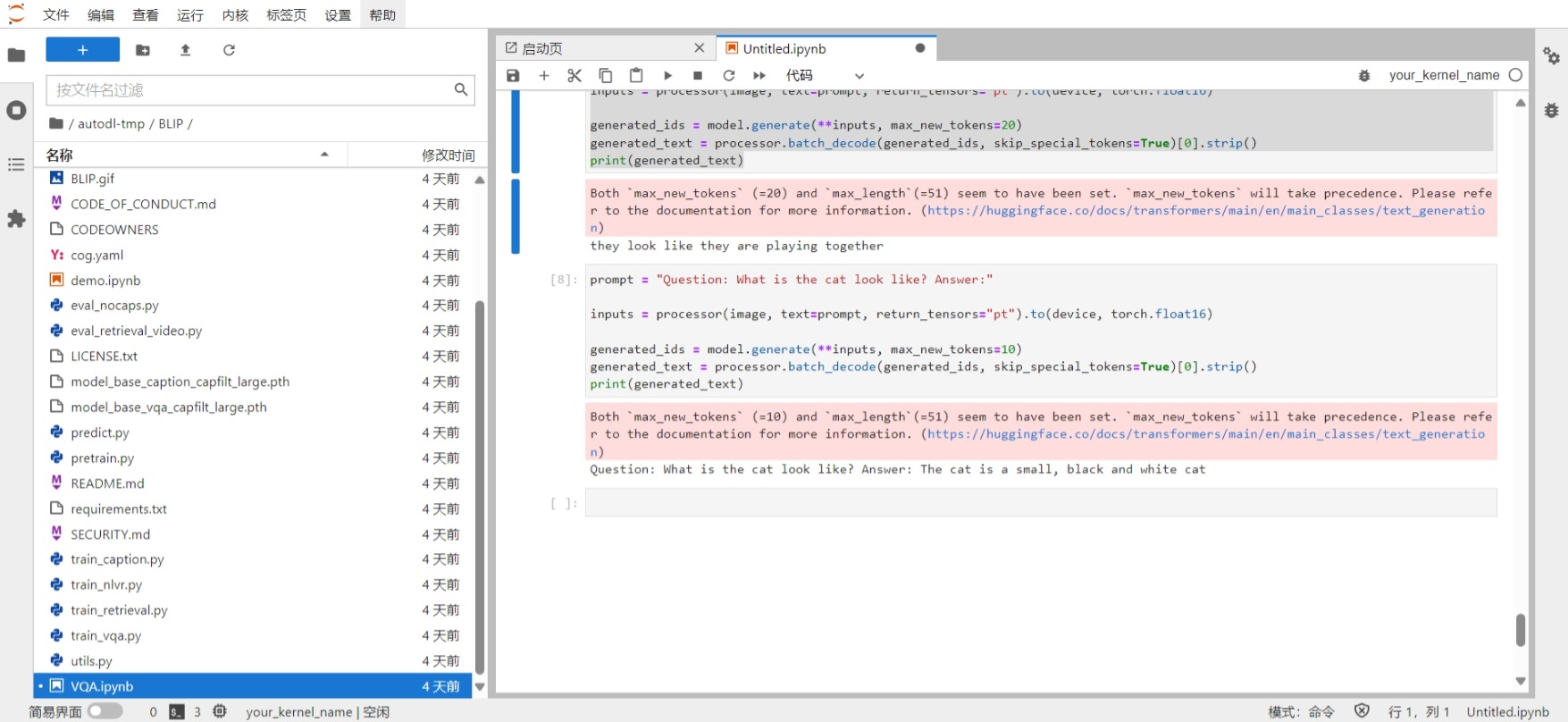
Task: Open demo.ipynb in the file list
Action: click(105, 281)
